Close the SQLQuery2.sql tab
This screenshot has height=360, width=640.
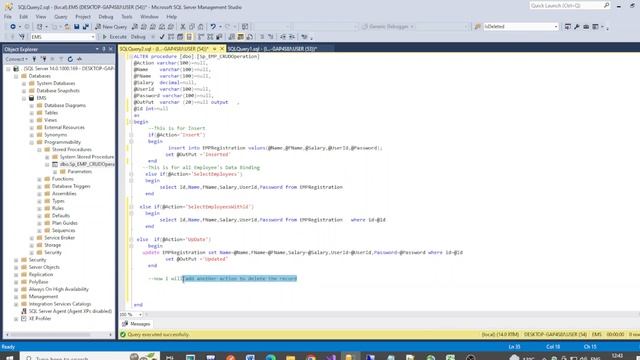[222, 49]
